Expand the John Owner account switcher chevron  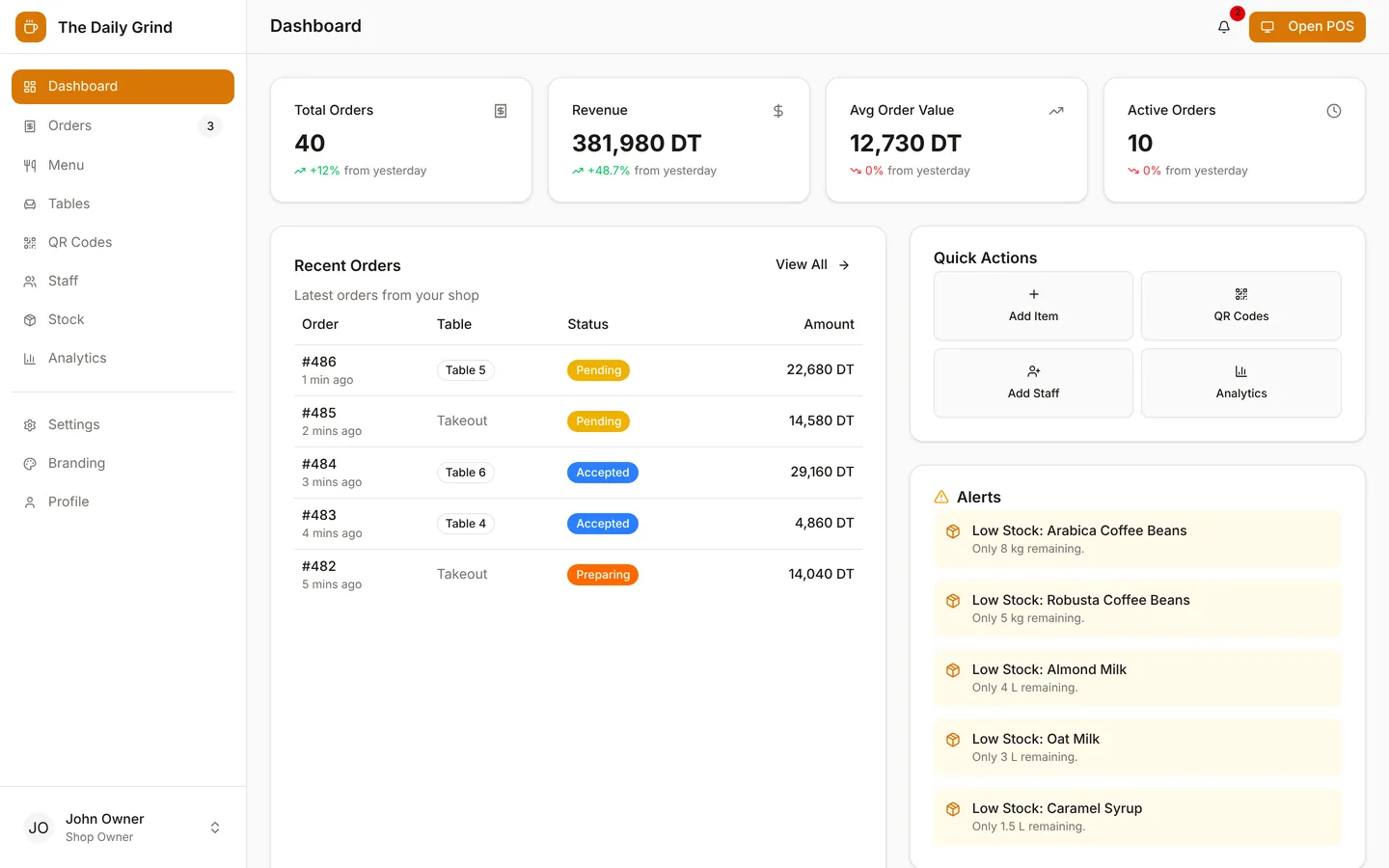215,827
